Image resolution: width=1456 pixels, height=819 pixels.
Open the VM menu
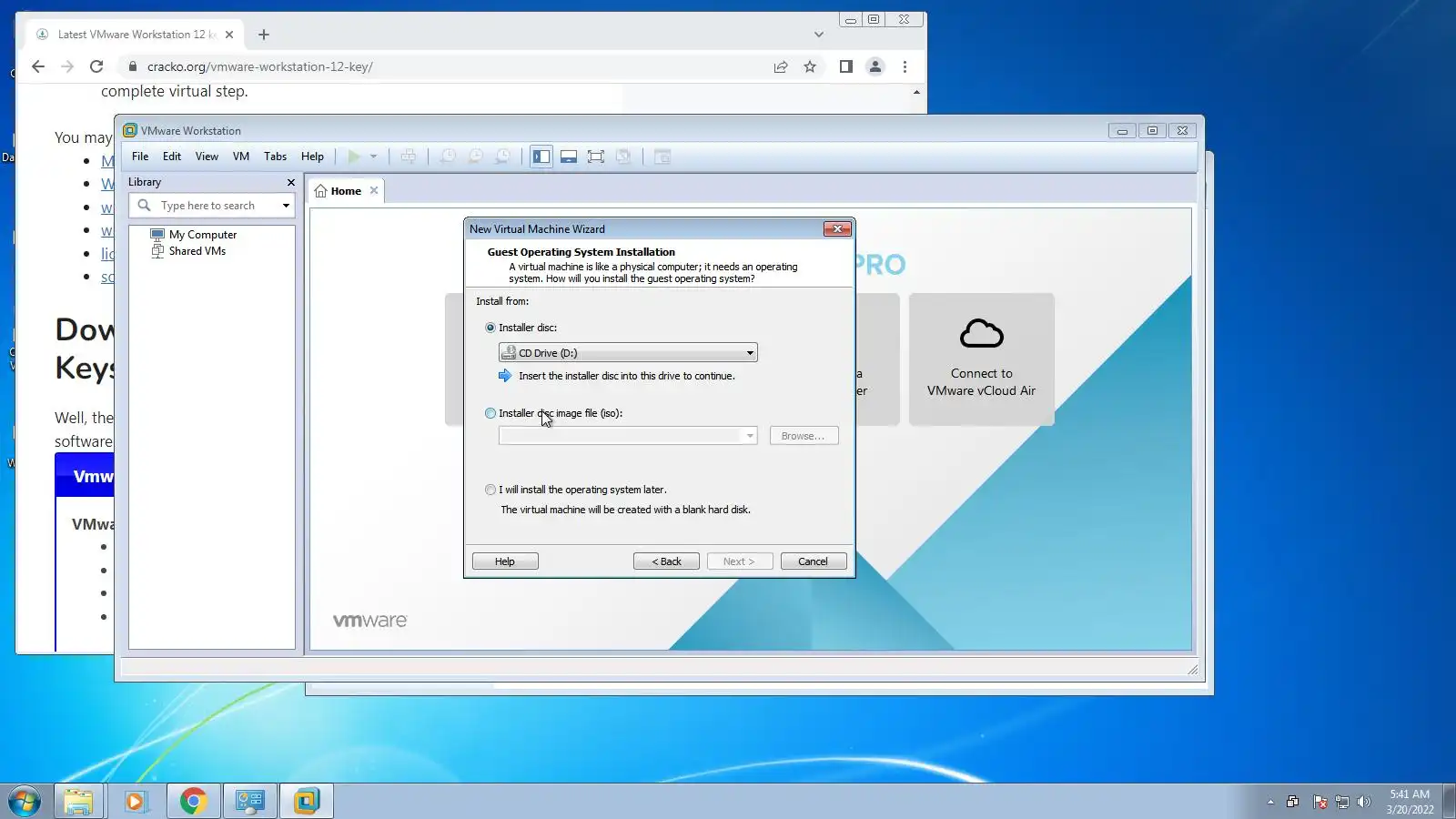click(x=241, y=157)
